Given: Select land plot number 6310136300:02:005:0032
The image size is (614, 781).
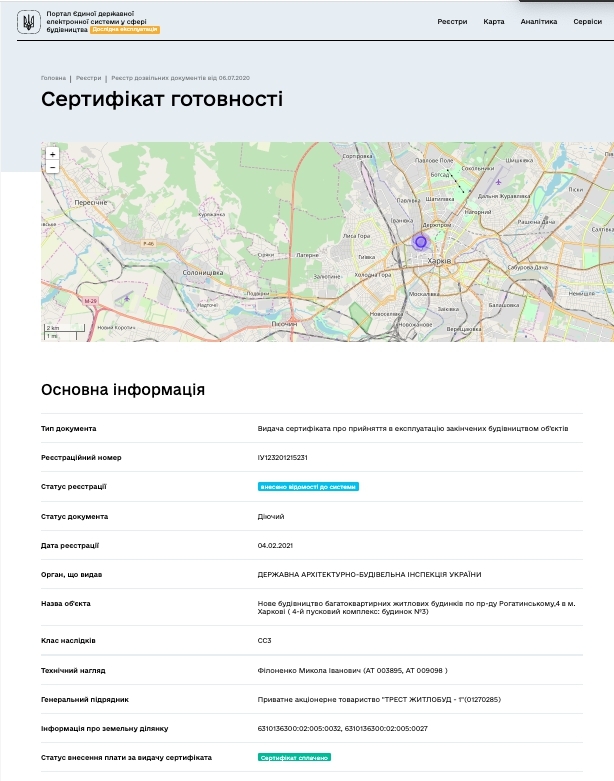Looking at the screenshot, I should point(299,728).
